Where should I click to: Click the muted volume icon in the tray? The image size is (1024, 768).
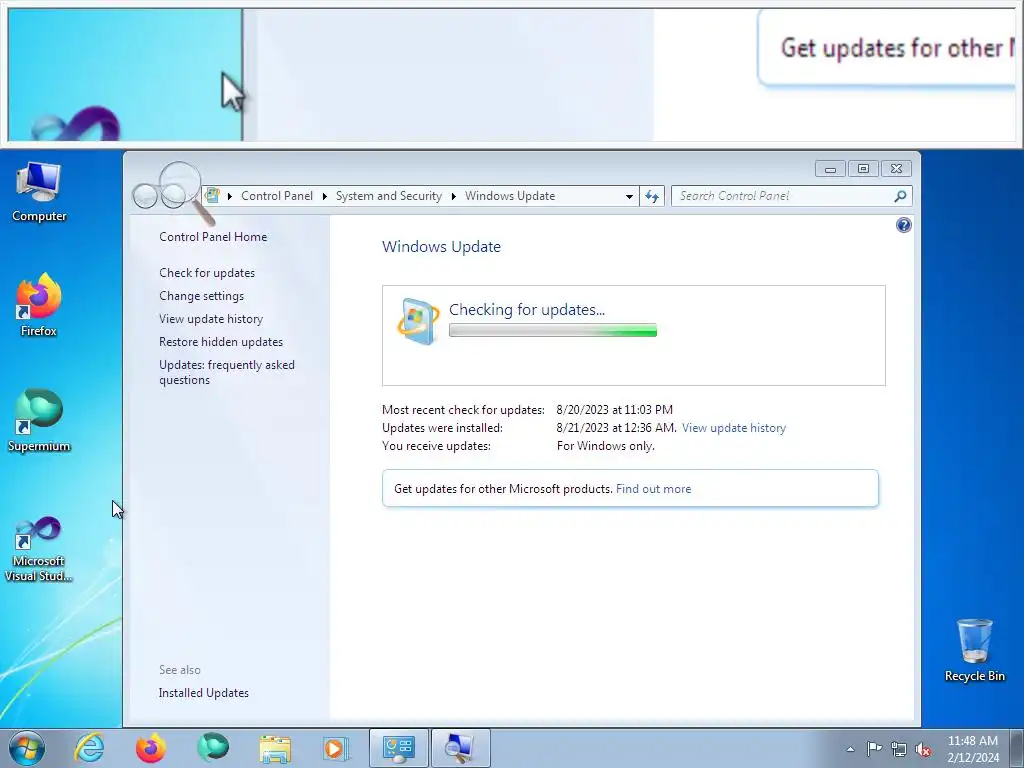923,749
